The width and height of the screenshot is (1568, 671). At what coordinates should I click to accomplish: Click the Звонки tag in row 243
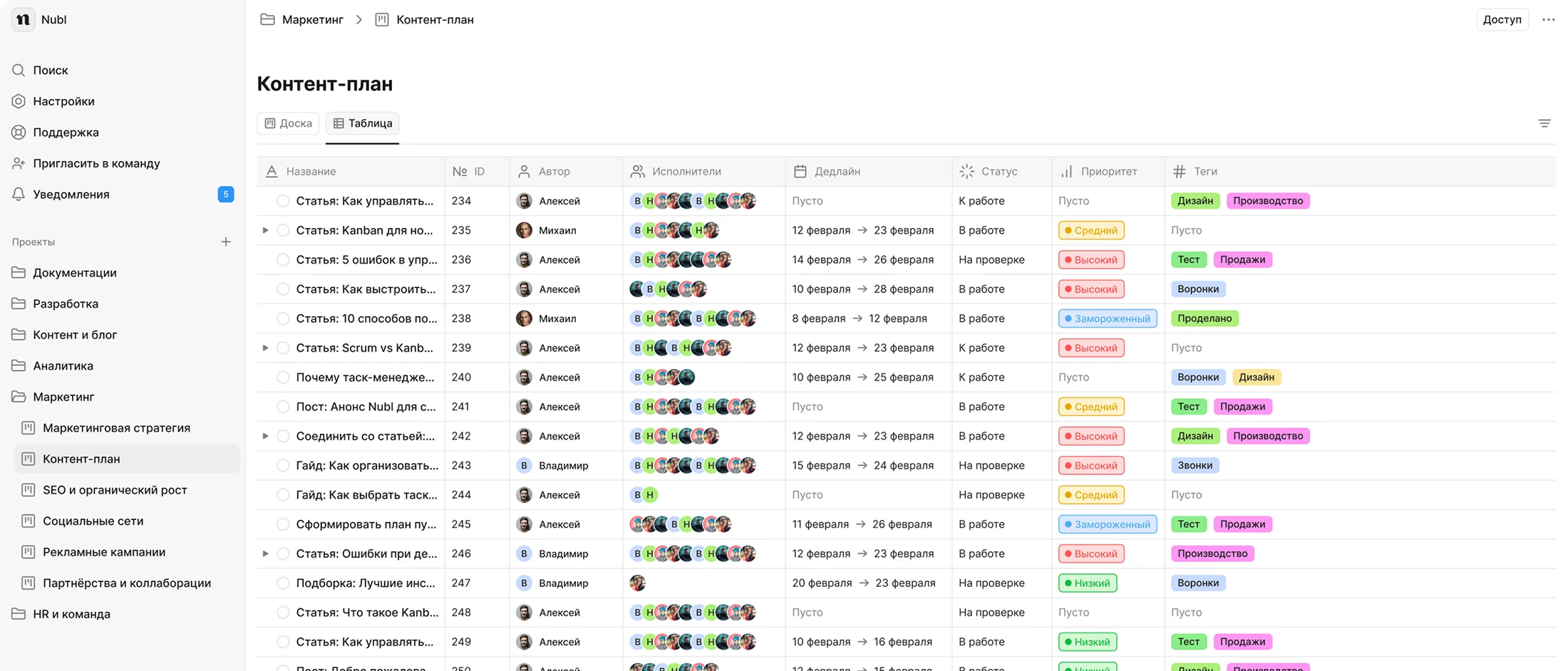tap(1195, 466)
